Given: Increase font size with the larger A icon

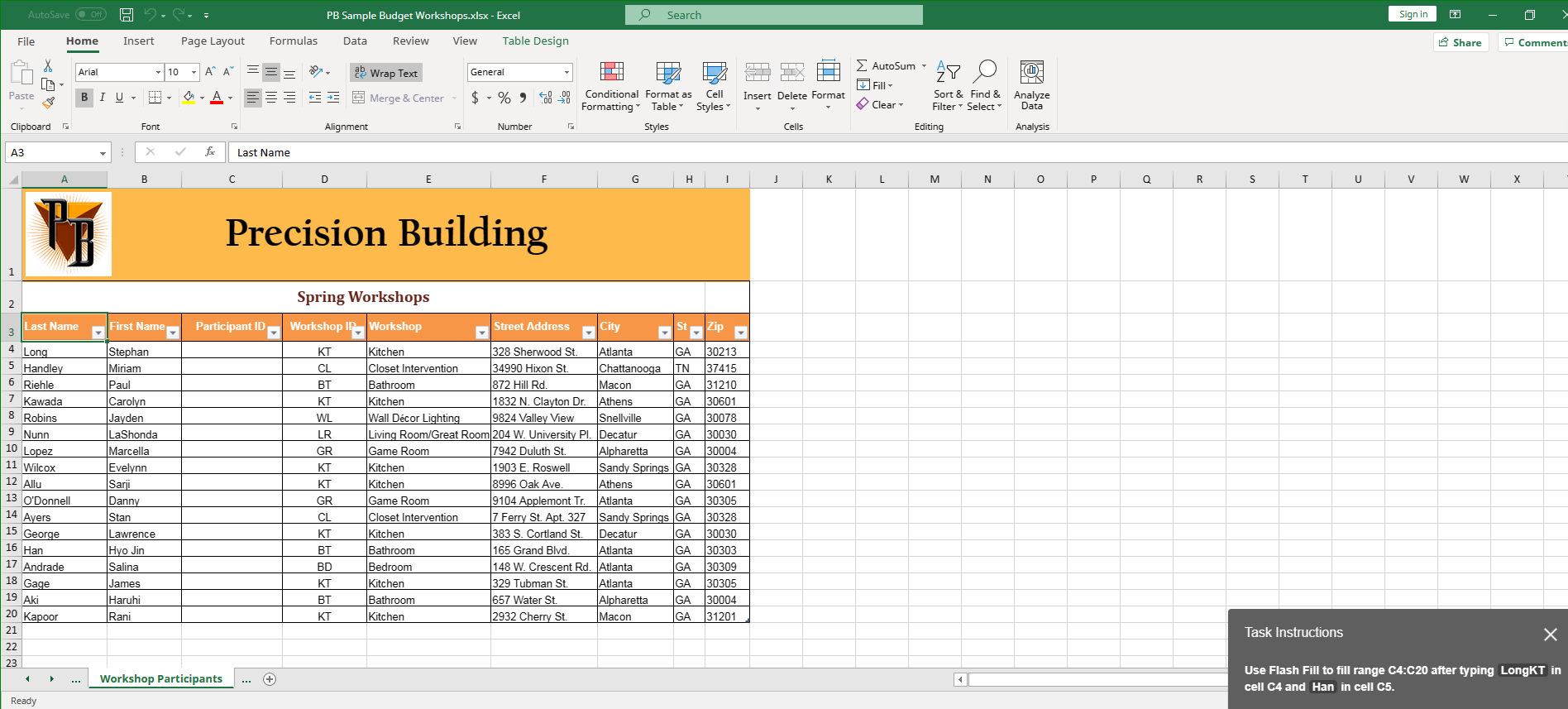Looking at the screenshot, I should (210, 72).
